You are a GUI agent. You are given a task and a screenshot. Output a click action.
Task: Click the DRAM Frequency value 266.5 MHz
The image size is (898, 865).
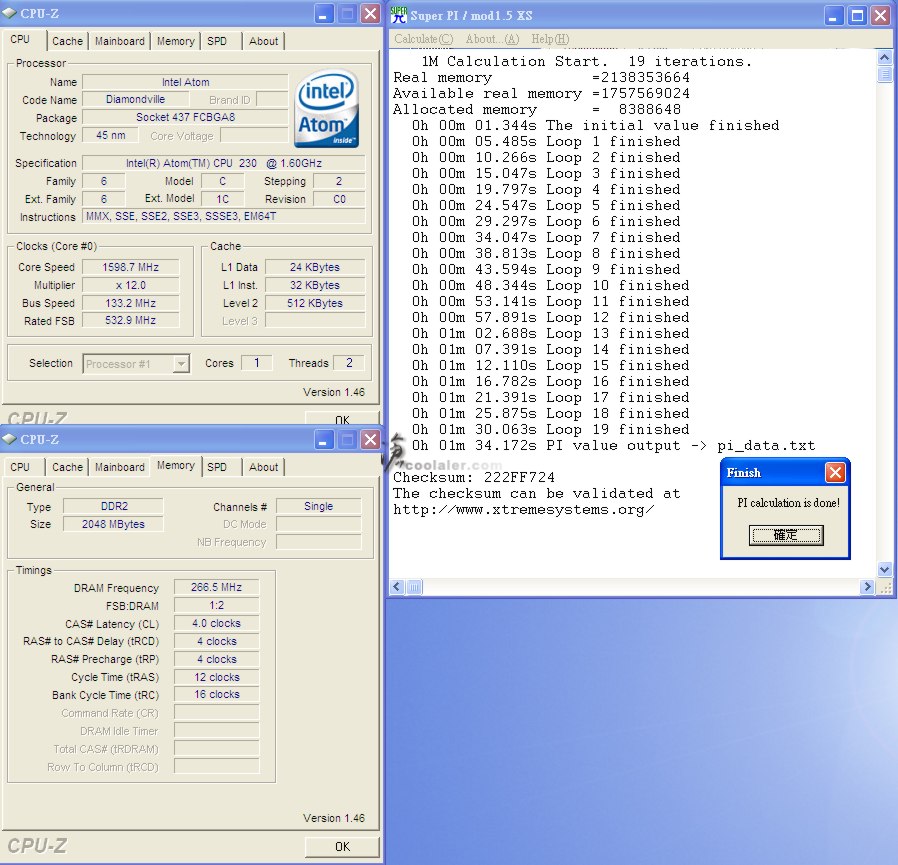click(x=216, y=587)
